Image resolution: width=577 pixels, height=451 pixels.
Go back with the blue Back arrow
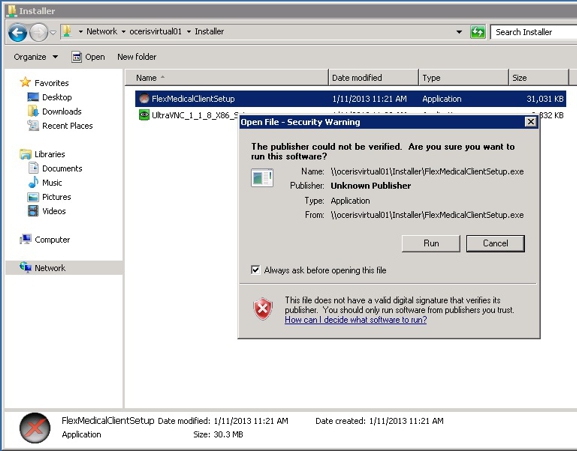point(18,32)
